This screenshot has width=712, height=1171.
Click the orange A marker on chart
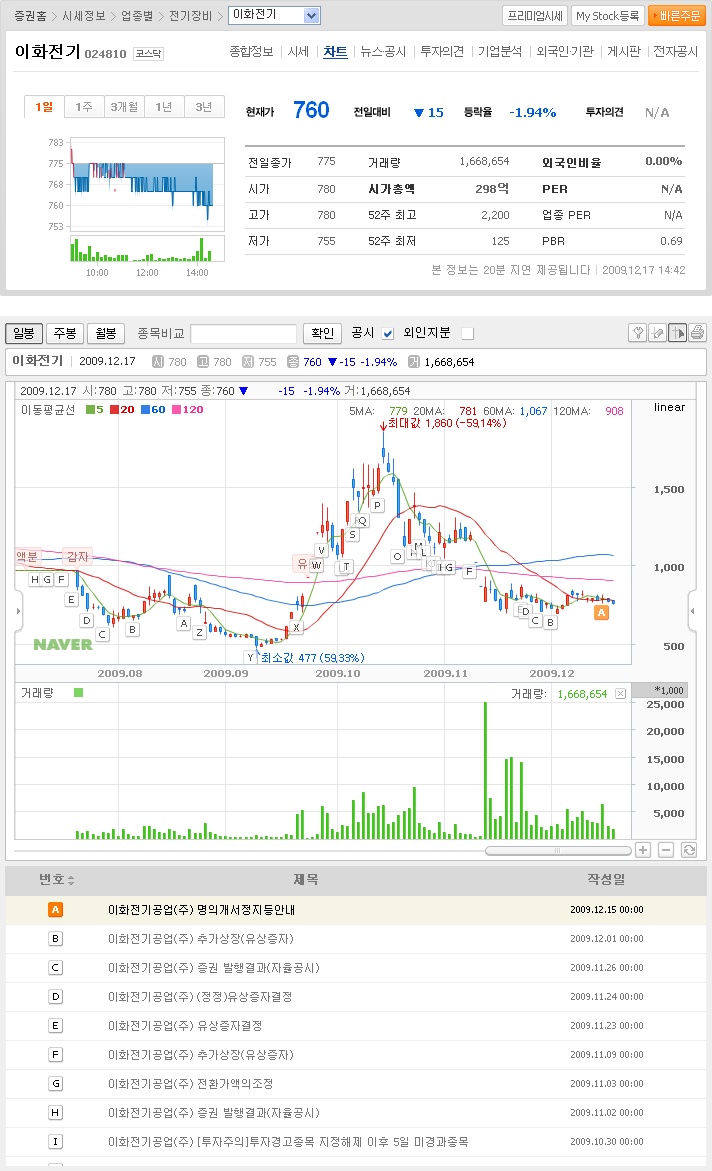point(601,612)
